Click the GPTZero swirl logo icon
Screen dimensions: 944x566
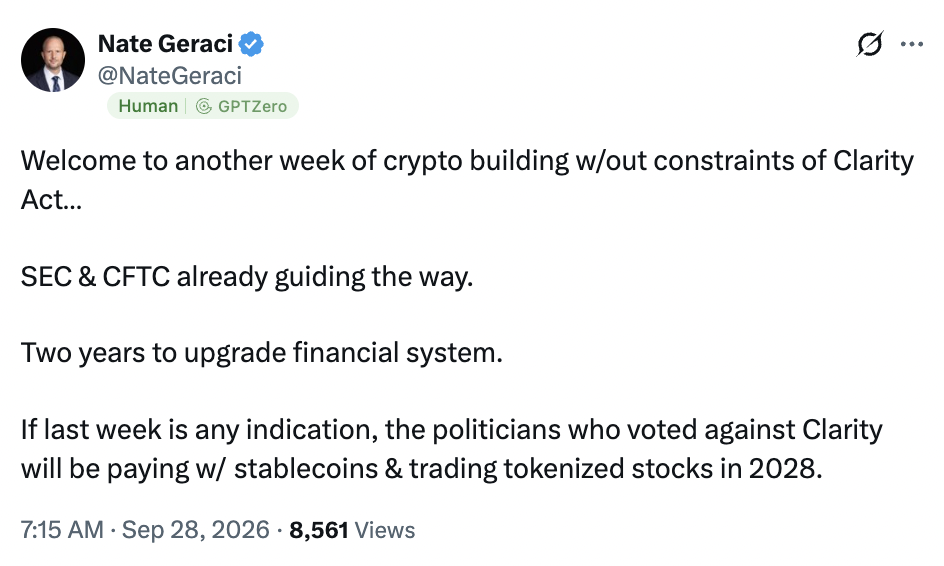(x=204, y=107)
